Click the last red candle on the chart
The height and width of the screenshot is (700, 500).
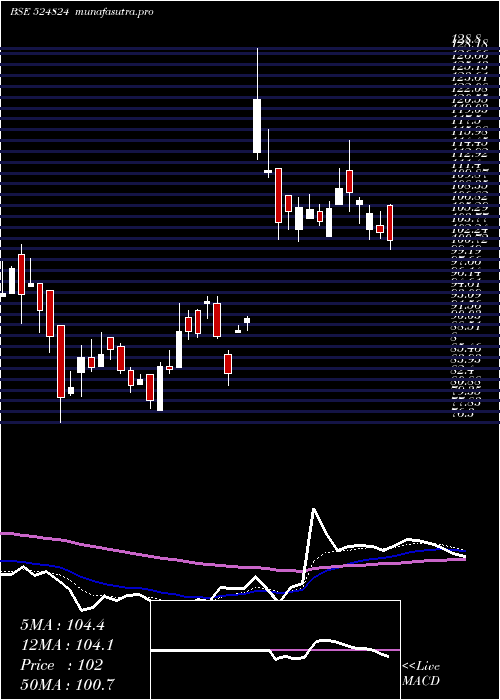[390, 223]
